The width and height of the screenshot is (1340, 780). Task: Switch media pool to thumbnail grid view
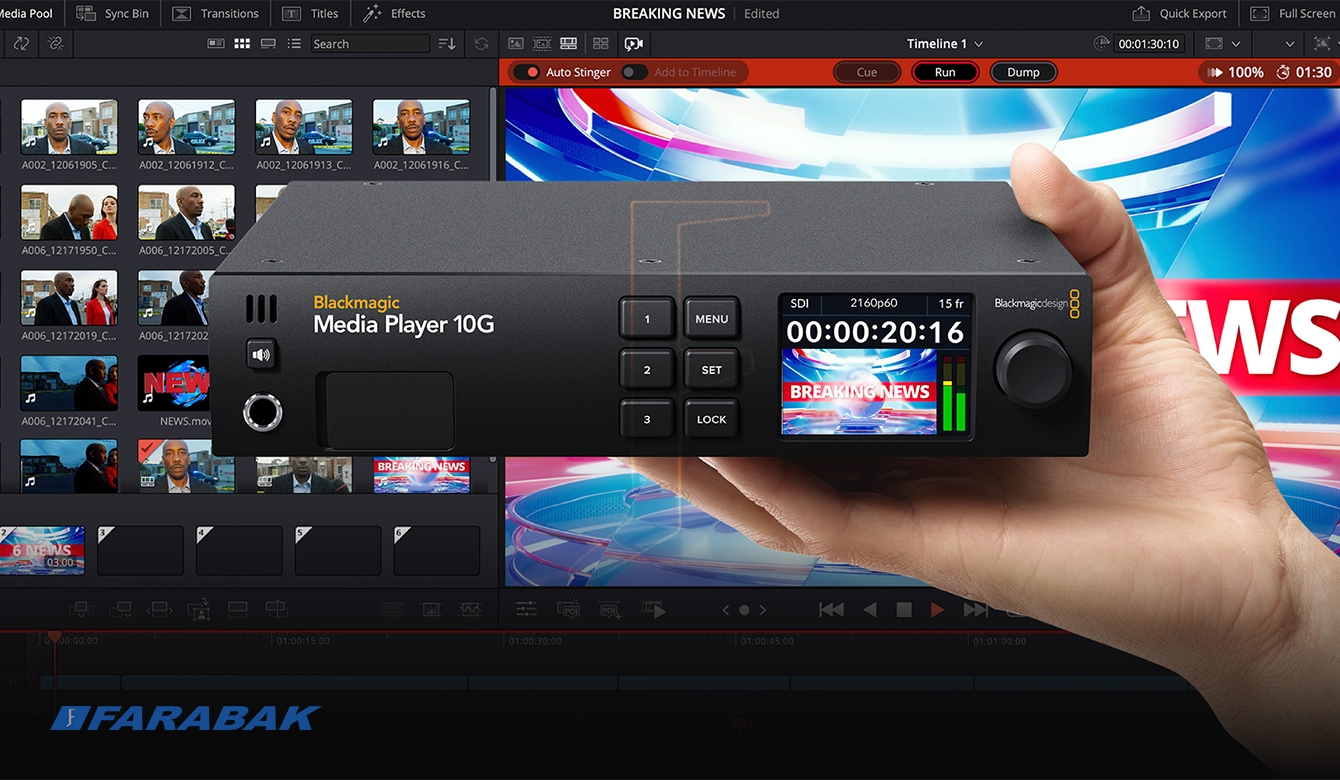click(242, 44)
